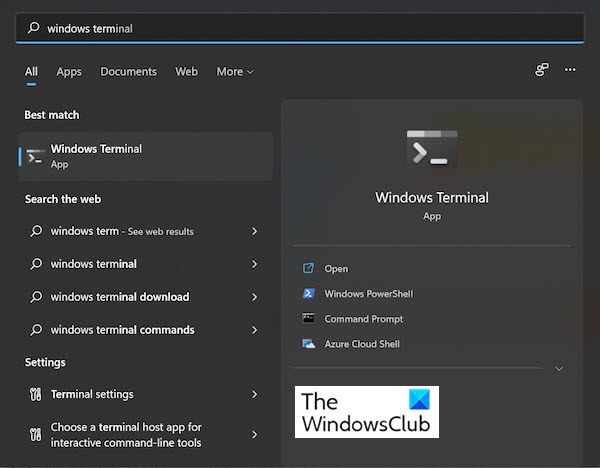The height and width of the screenshot is (468, 600).
Task: Open Windows Terminal via the Open link
Action: coord(336,269)
